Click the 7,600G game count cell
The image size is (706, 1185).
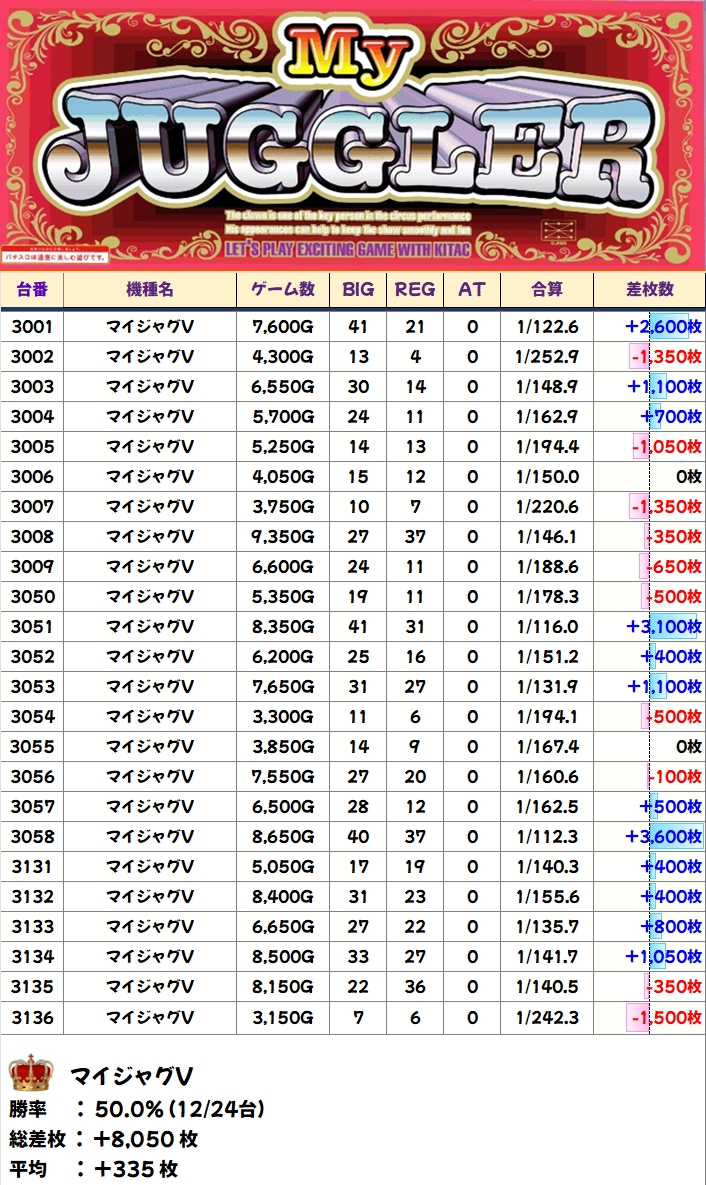(283, 326)
